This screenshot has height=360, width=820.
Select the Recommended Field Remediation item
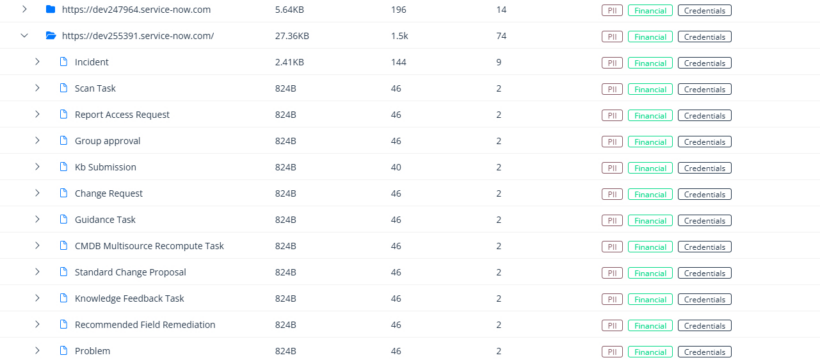coord(145,324)
